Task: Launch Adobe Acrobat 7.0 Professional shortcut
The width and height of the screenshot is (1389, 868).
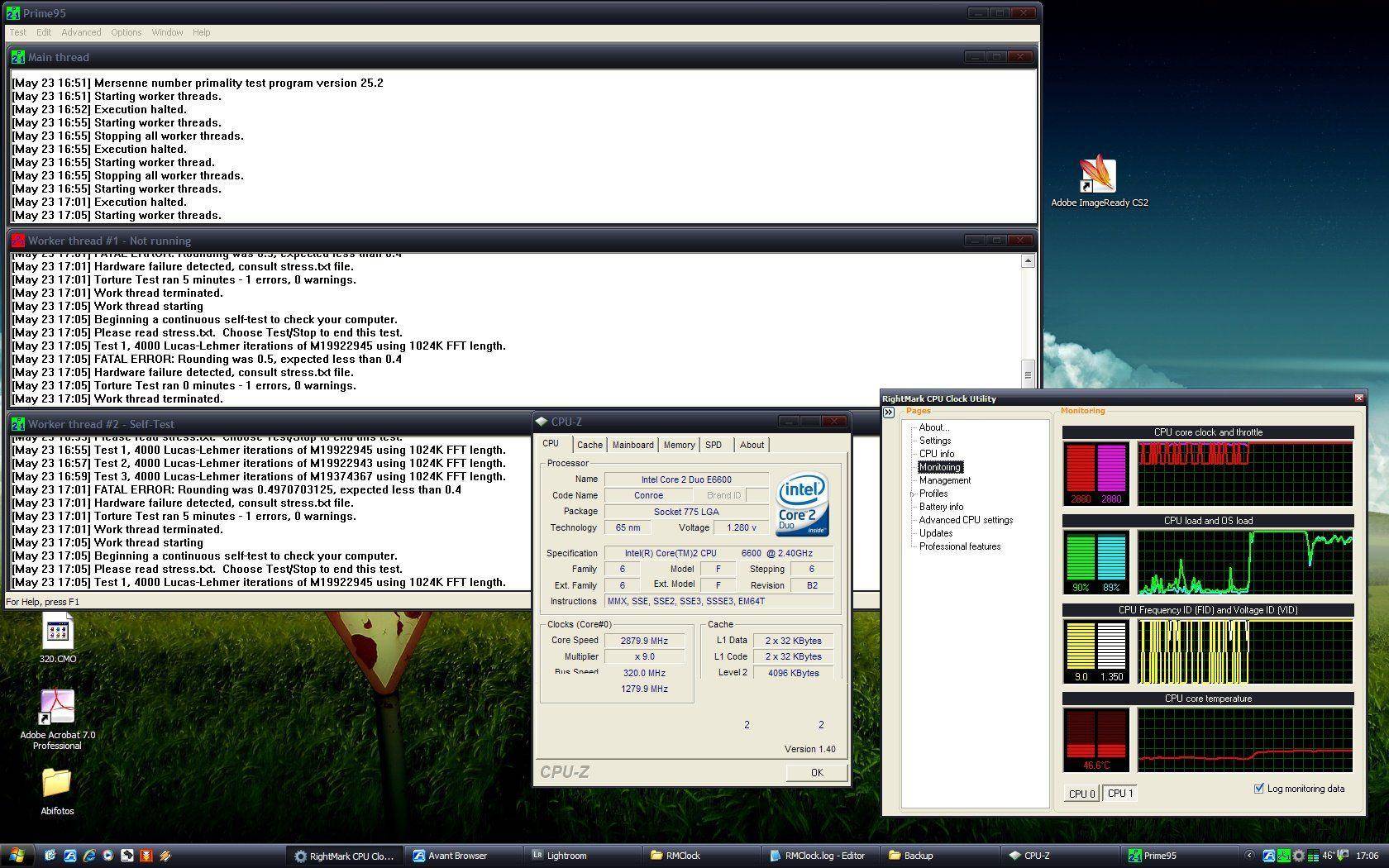Action: coord(57,718)
